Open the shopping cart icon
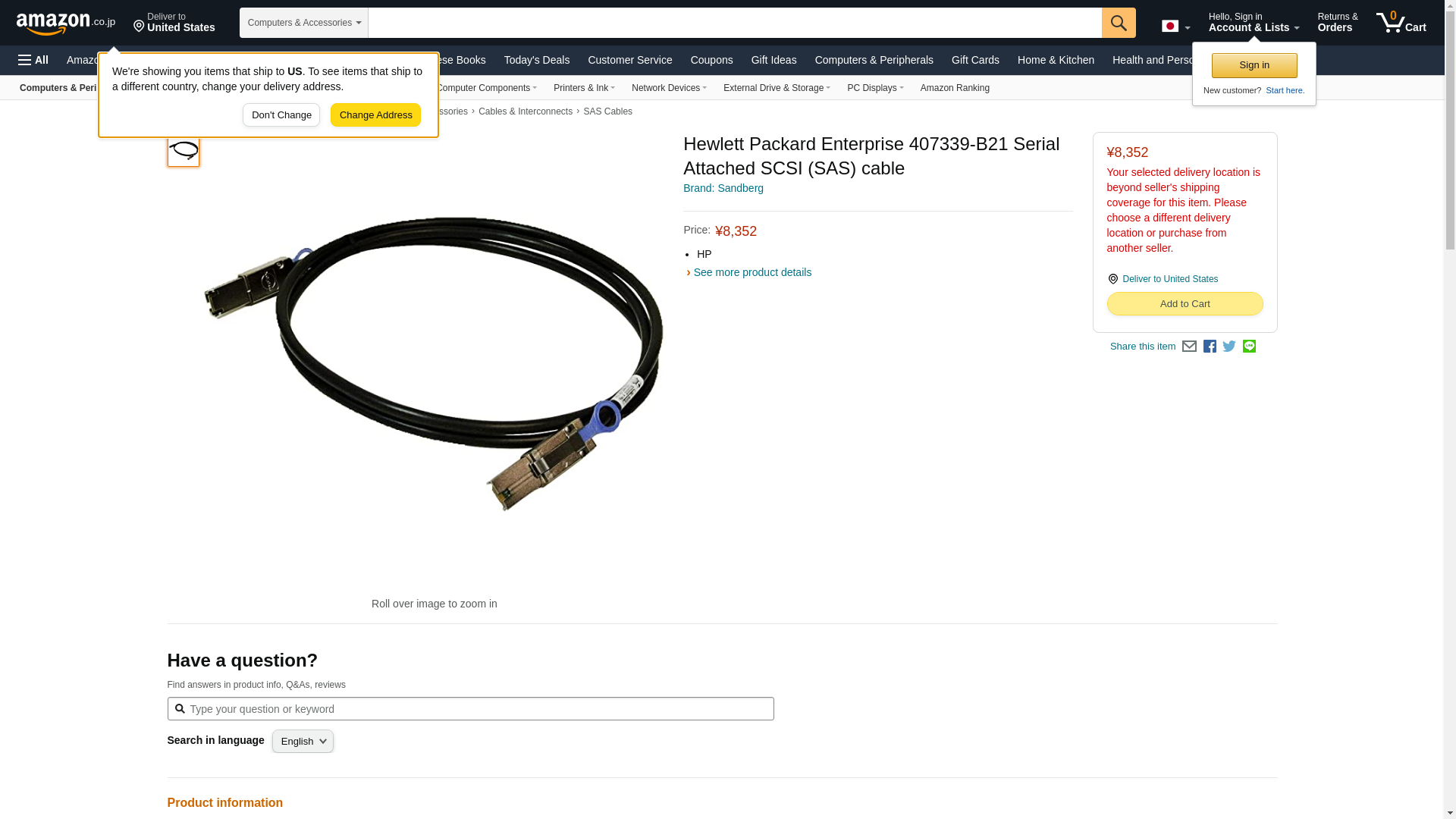 pos(1401,23)
